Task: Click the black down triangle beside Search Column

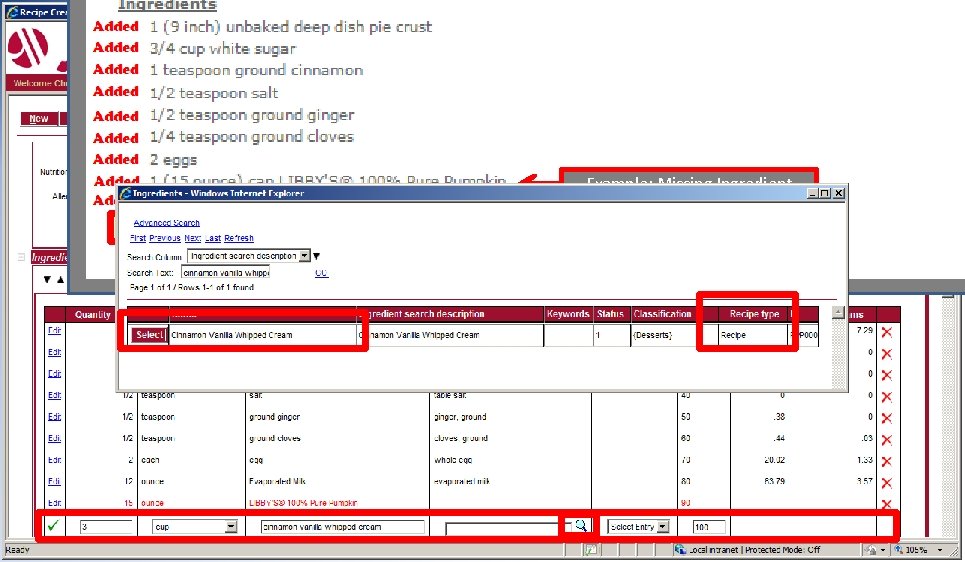Action: [x=316, y=256]
